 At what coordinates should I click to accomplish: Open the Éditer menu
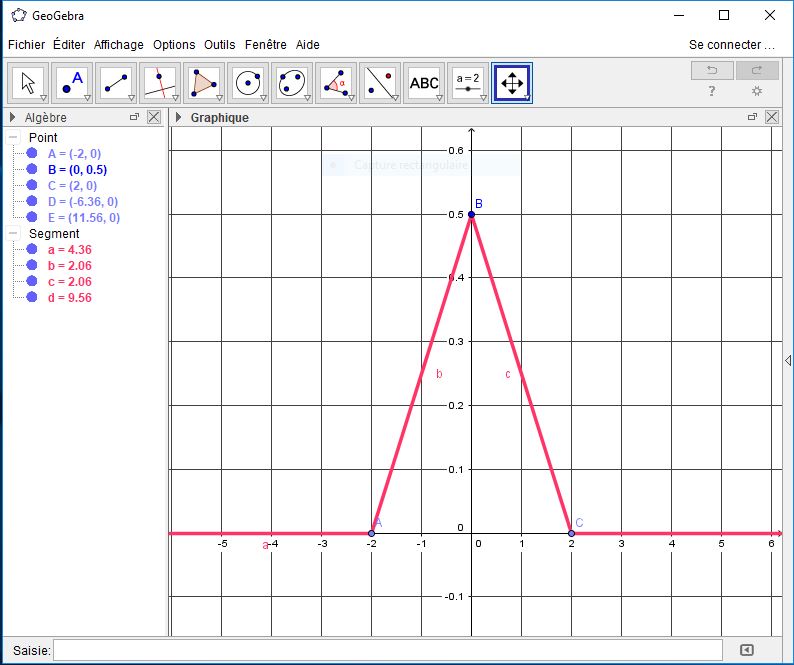pos(69,45)
